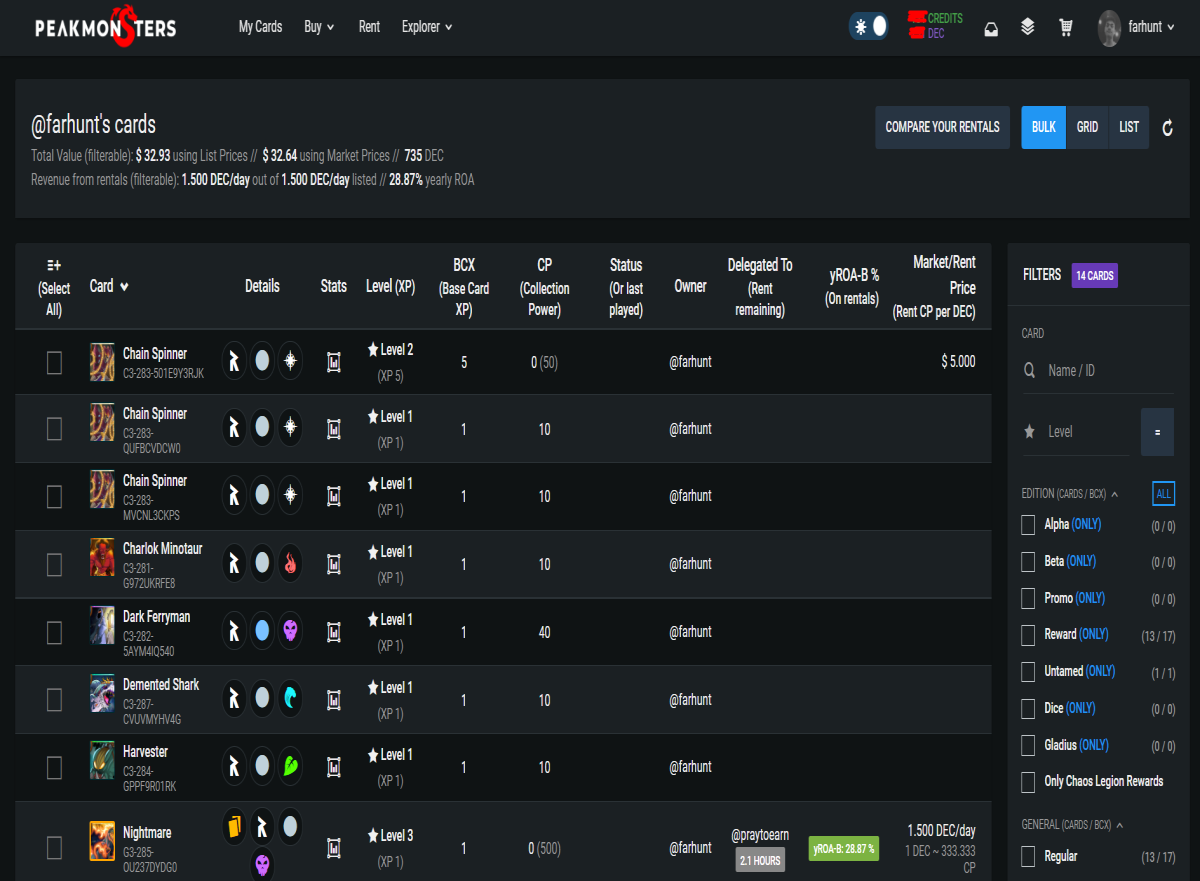
Task: Click death skull icon on Nightmare
Action: 262,864
